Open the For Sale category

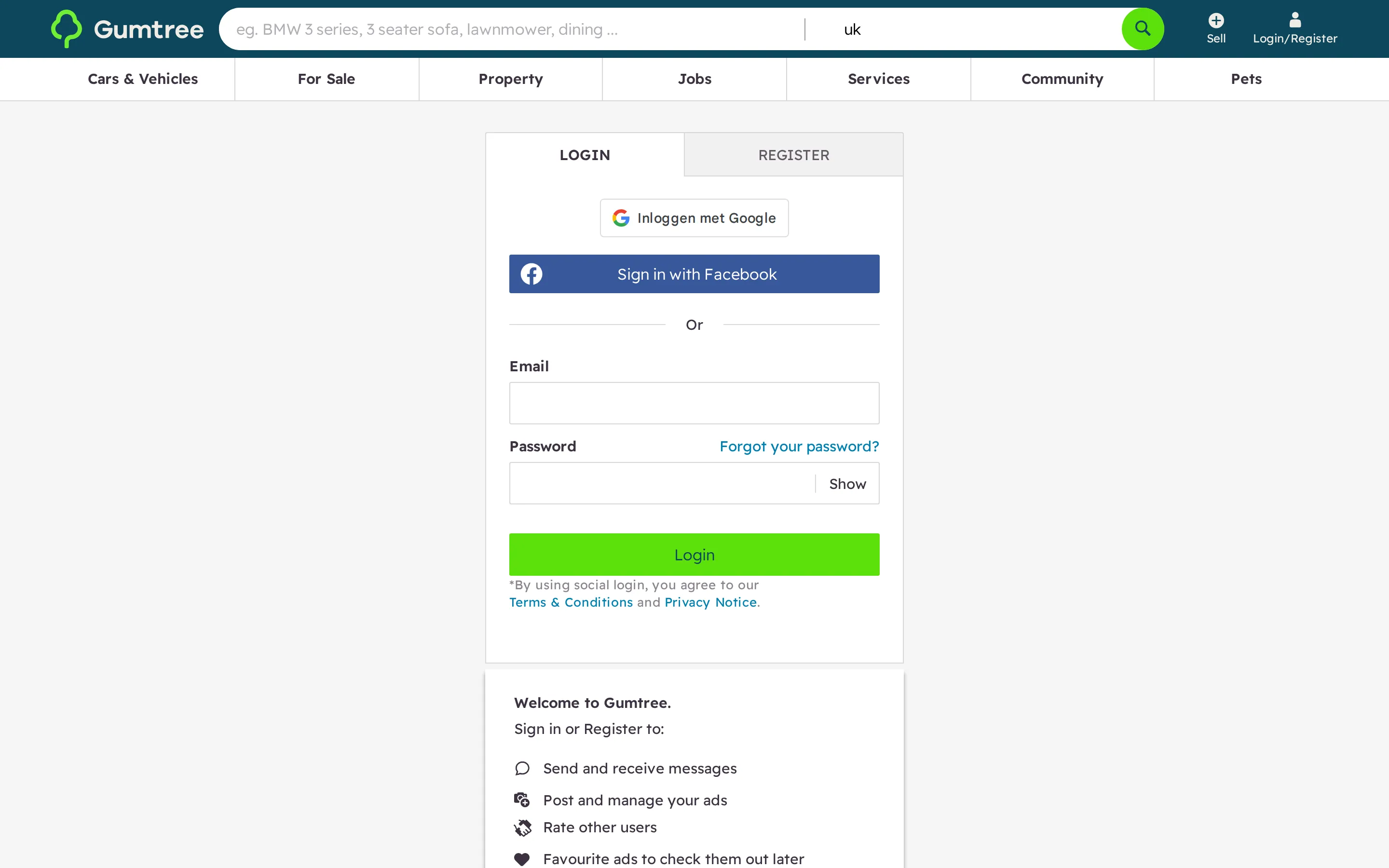point(327,79)
